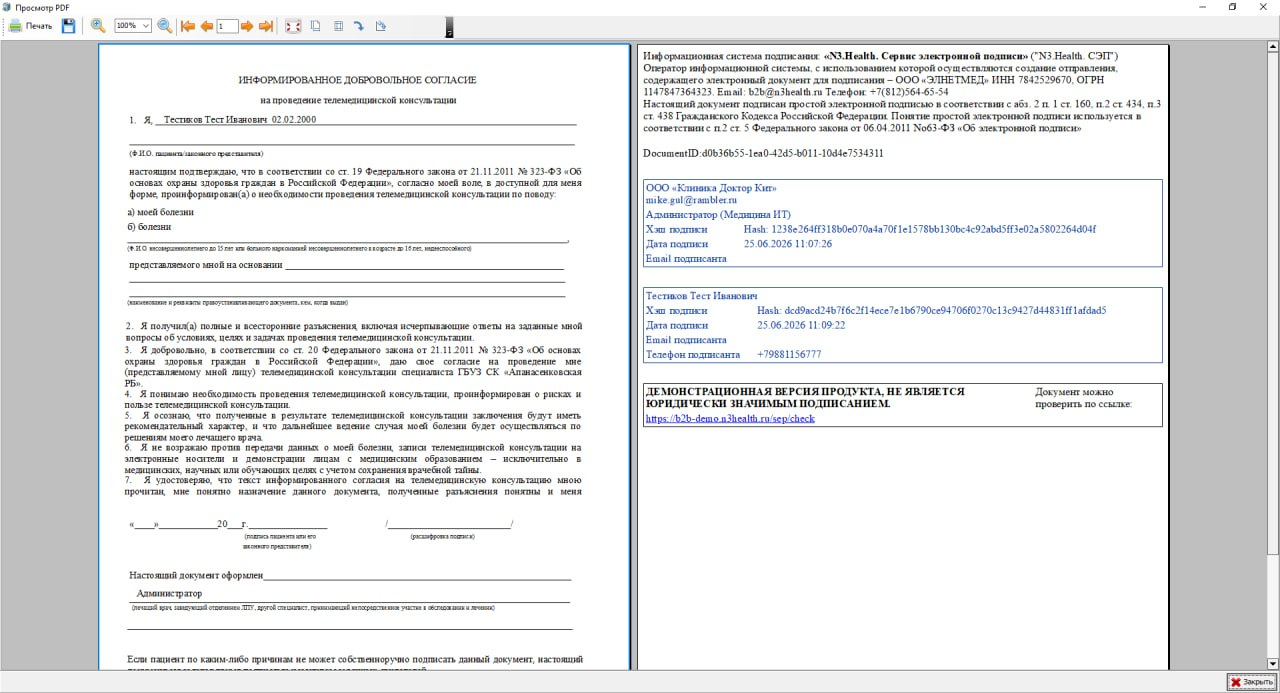This screenshot has height=693, width=1280.
Task: Click the blue curved arrow rotate icon
Action: pos(359,26)
